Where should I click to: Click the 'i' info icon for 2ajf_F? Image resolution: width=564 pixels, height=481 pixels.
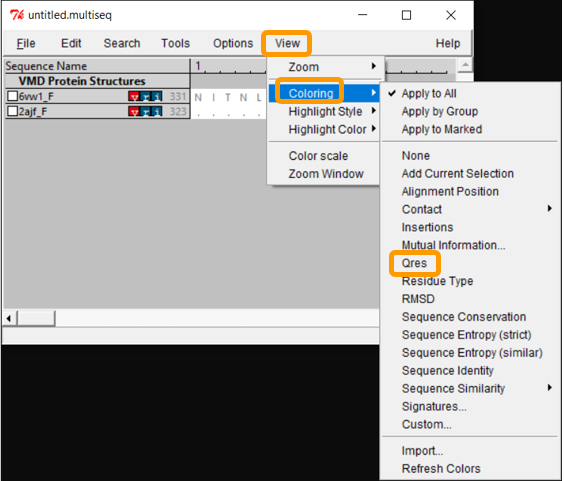coord(156,111)
